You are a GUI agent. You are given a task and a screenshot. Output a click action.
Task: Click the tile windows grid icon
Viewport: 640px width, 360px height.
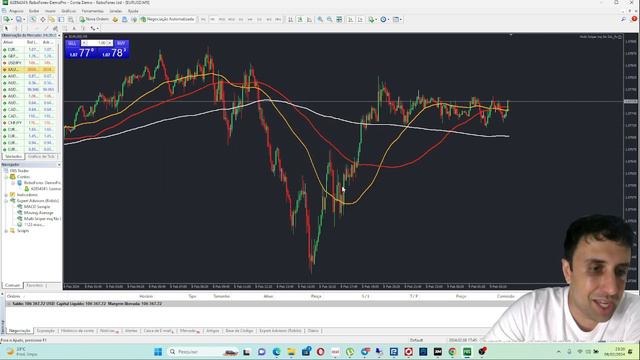tap(339, 19)
